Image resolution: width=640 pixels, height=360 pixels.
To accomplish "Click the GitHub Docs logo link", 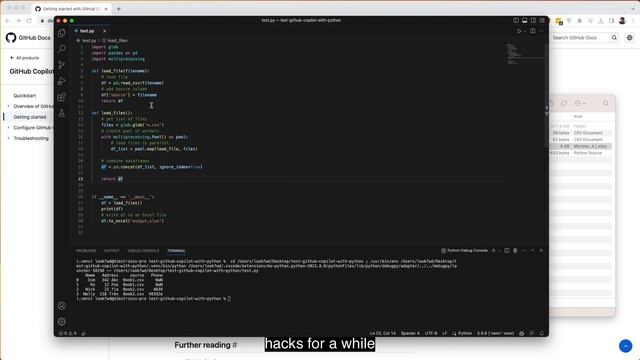I will (x=28, y=38).
